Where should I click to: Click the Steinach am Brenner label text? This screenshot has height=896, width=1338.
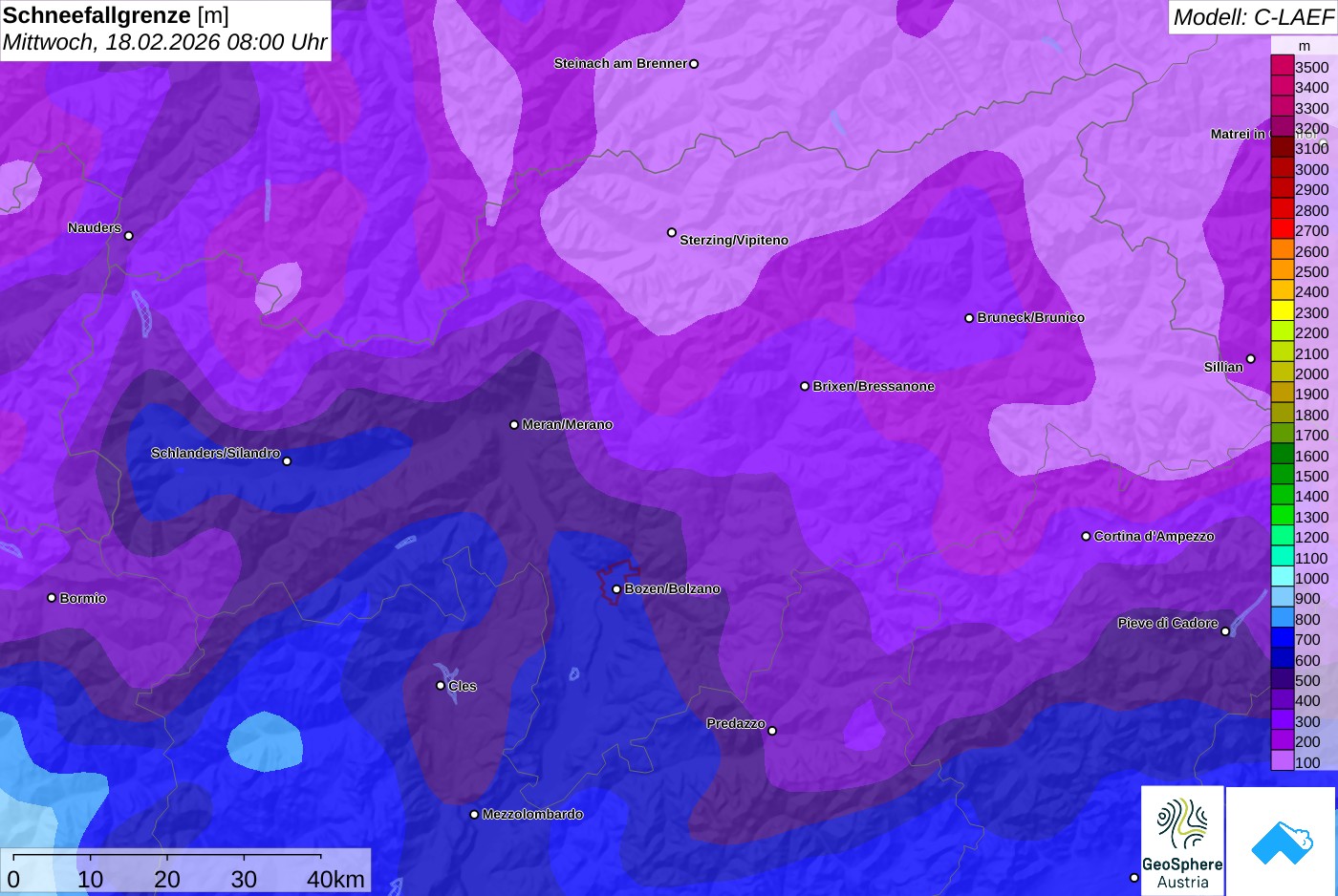pos(620,64)
